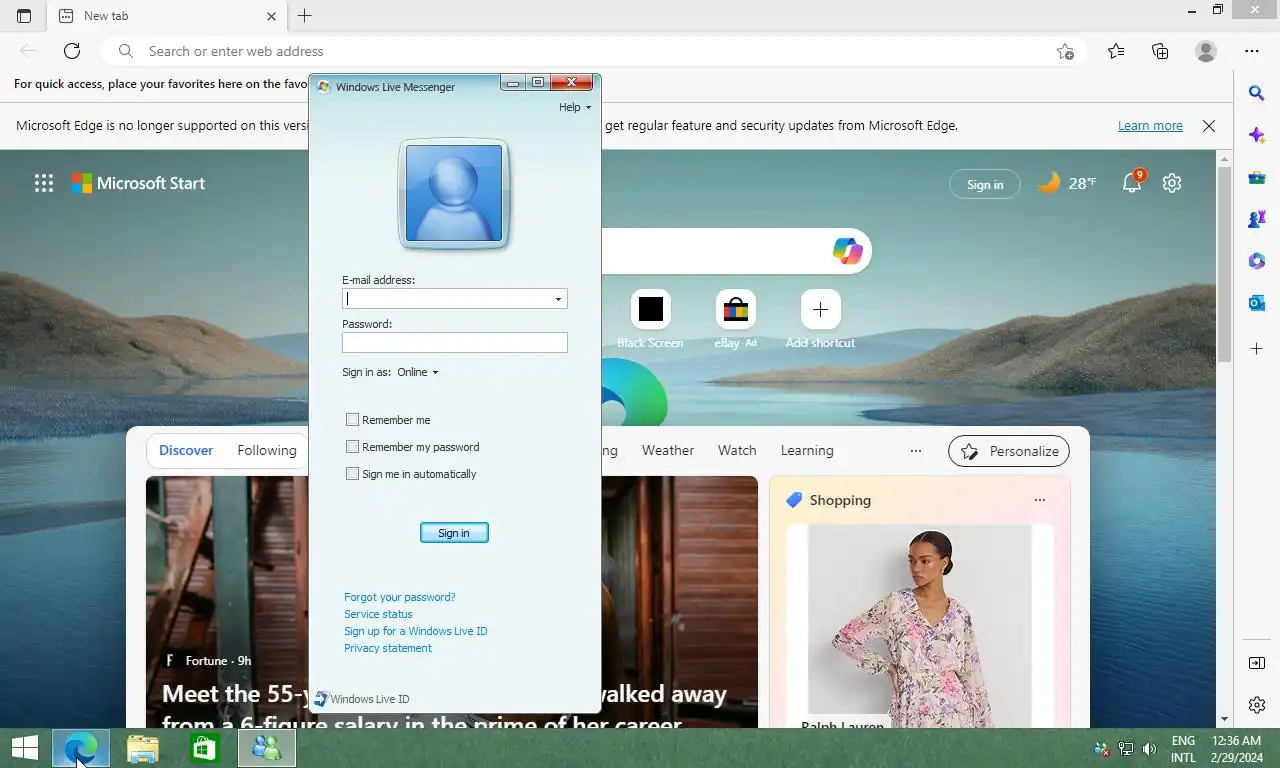Open the weather widget showing 28°F
This screenshot has height=768, width=1280.
(1067, 183)
